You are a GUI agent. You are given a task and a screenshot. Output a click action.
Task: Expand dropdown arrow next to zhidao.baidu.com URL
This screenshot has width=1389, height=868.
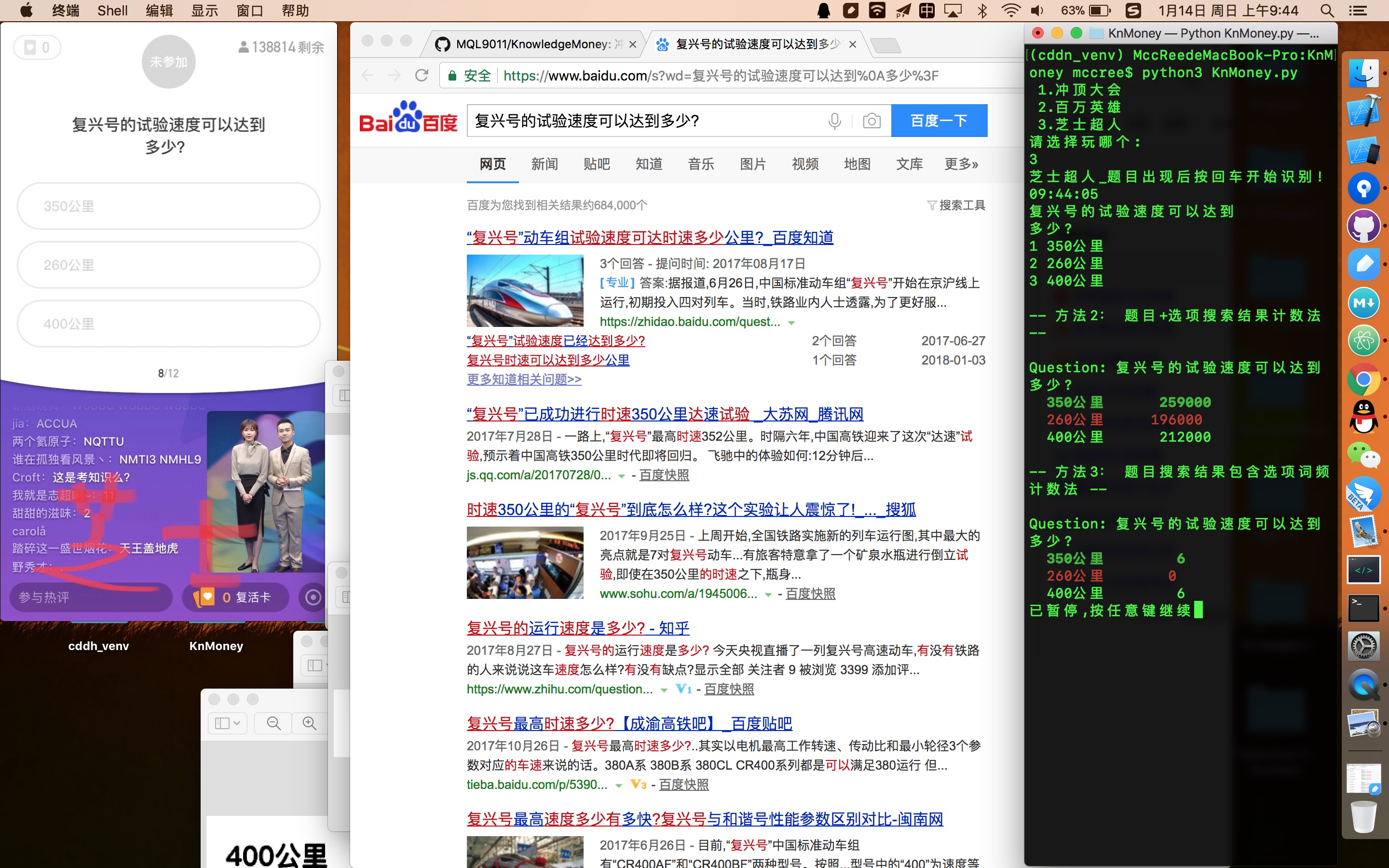(x=791, y=323)
